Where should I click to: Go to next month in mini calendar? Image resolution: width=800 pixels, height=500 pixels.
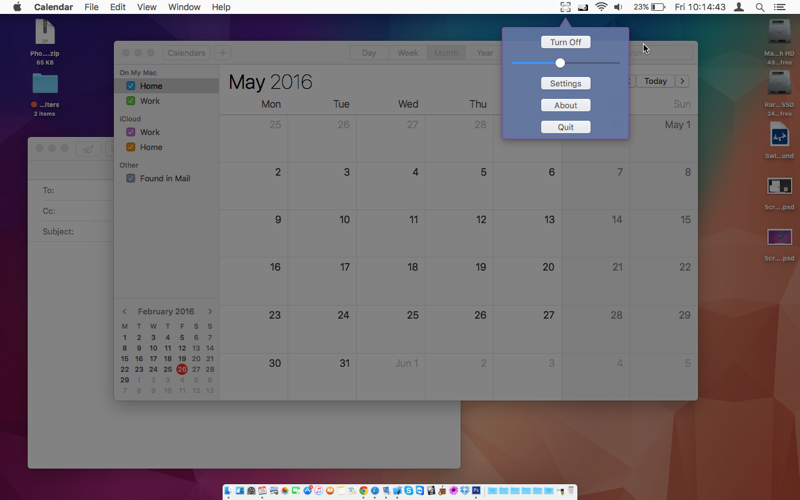tap(210, 311)
